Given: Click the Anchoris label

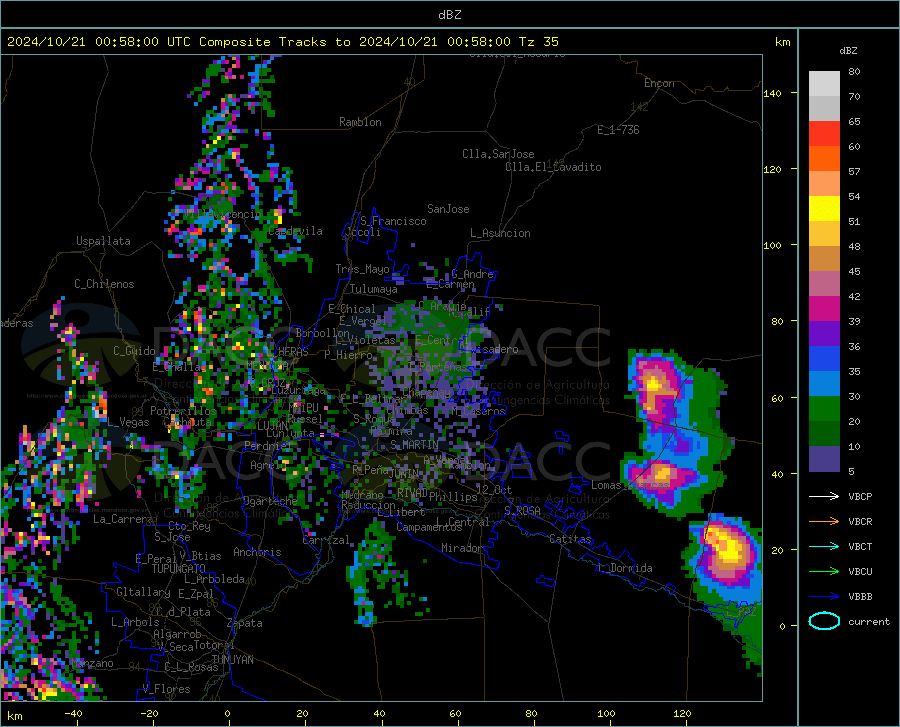Looking at the screenshot, I should tap(257, 552).
